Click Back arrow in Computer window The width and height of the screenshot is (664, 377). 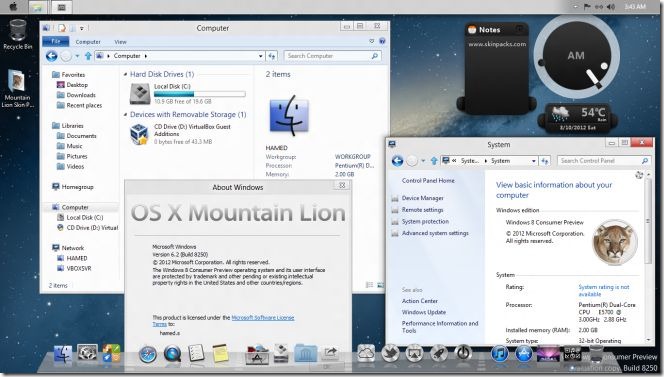pos(52,56)
